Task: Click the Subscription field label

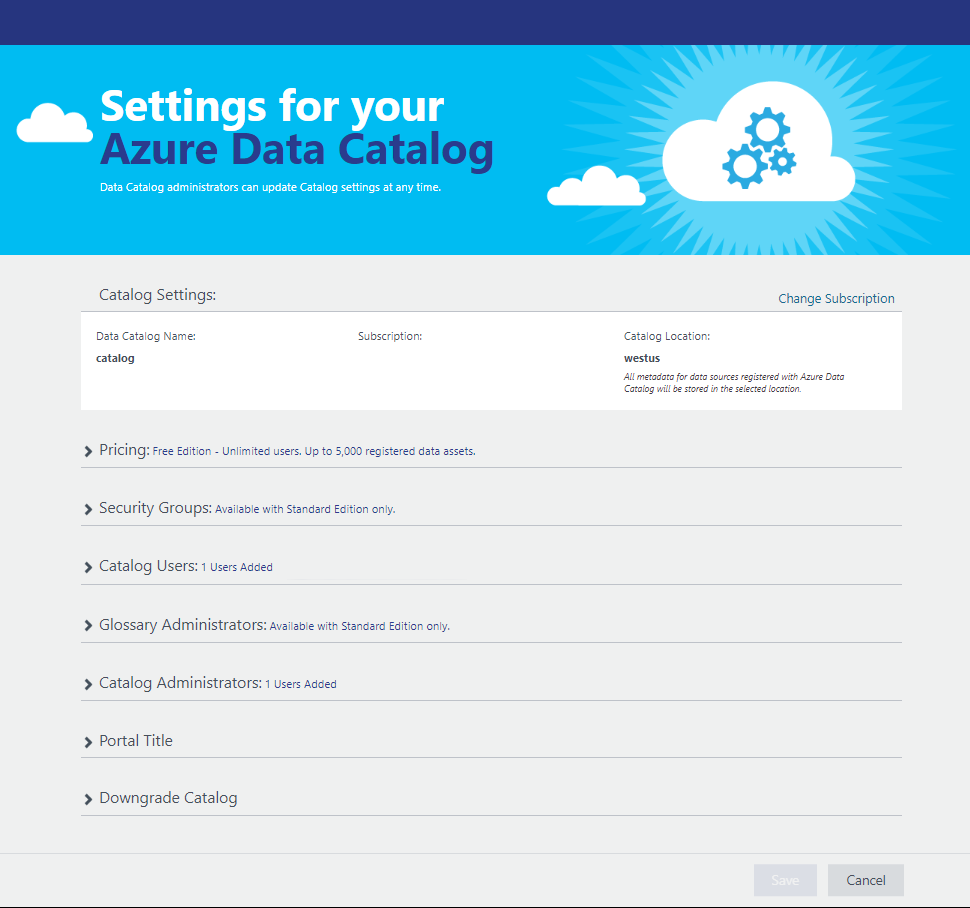Action: coord(390,336)
